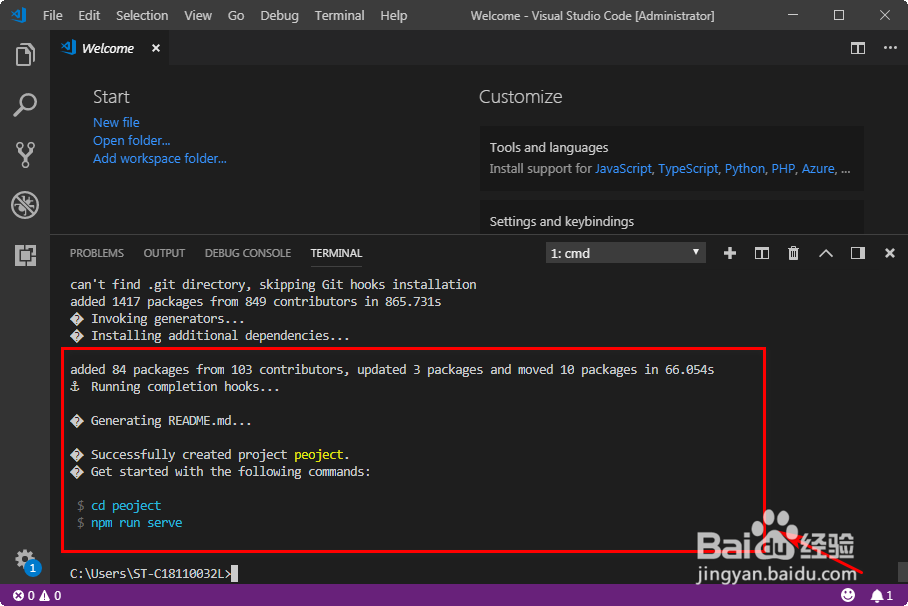Install PHP support link
The height and width of the screenshot is (606, 908).
click(x=783, y=169)
